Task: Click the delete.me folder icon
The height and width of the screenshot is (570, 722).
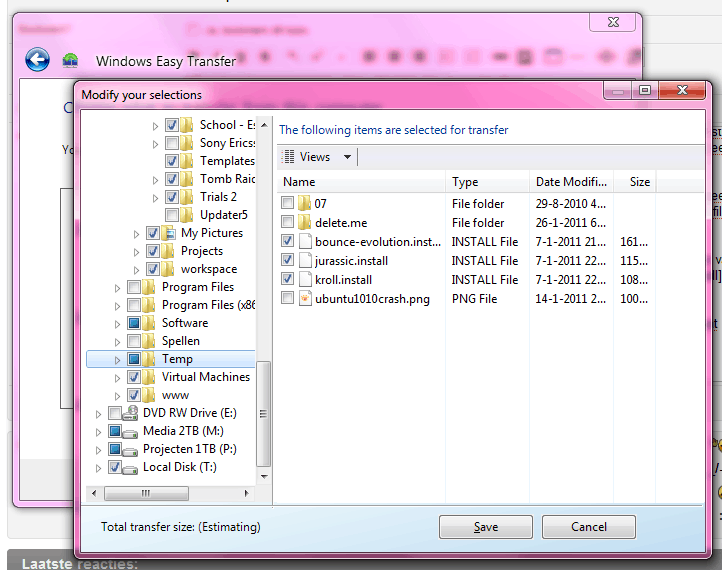Action: [304, 222]
